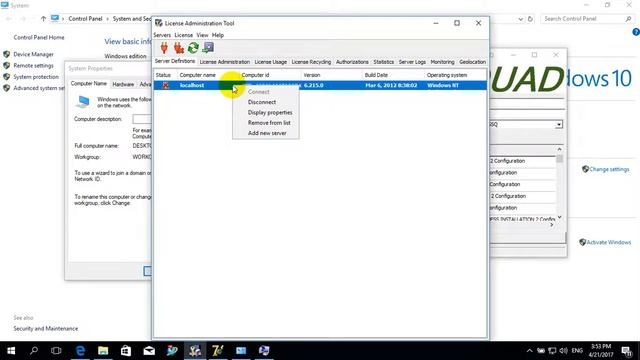Click the Disconnect plug icon in toolbar
This screenshot has width=640, height=360.
178,48
